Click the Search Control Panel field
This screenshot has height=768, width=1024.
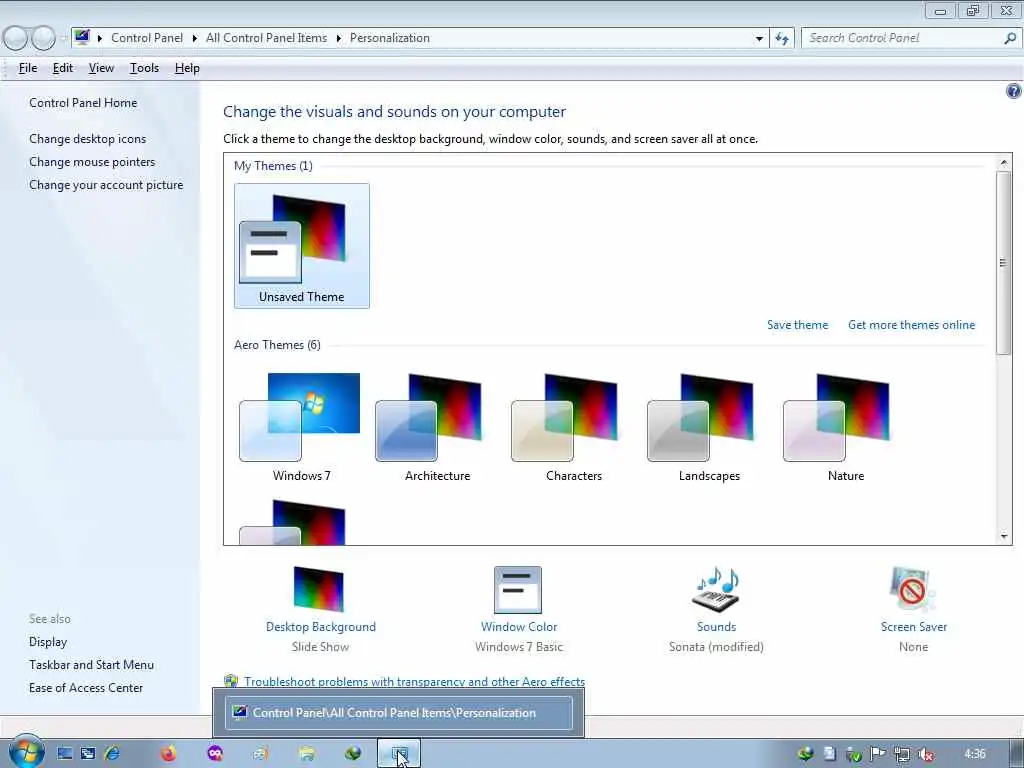(903, 38)
